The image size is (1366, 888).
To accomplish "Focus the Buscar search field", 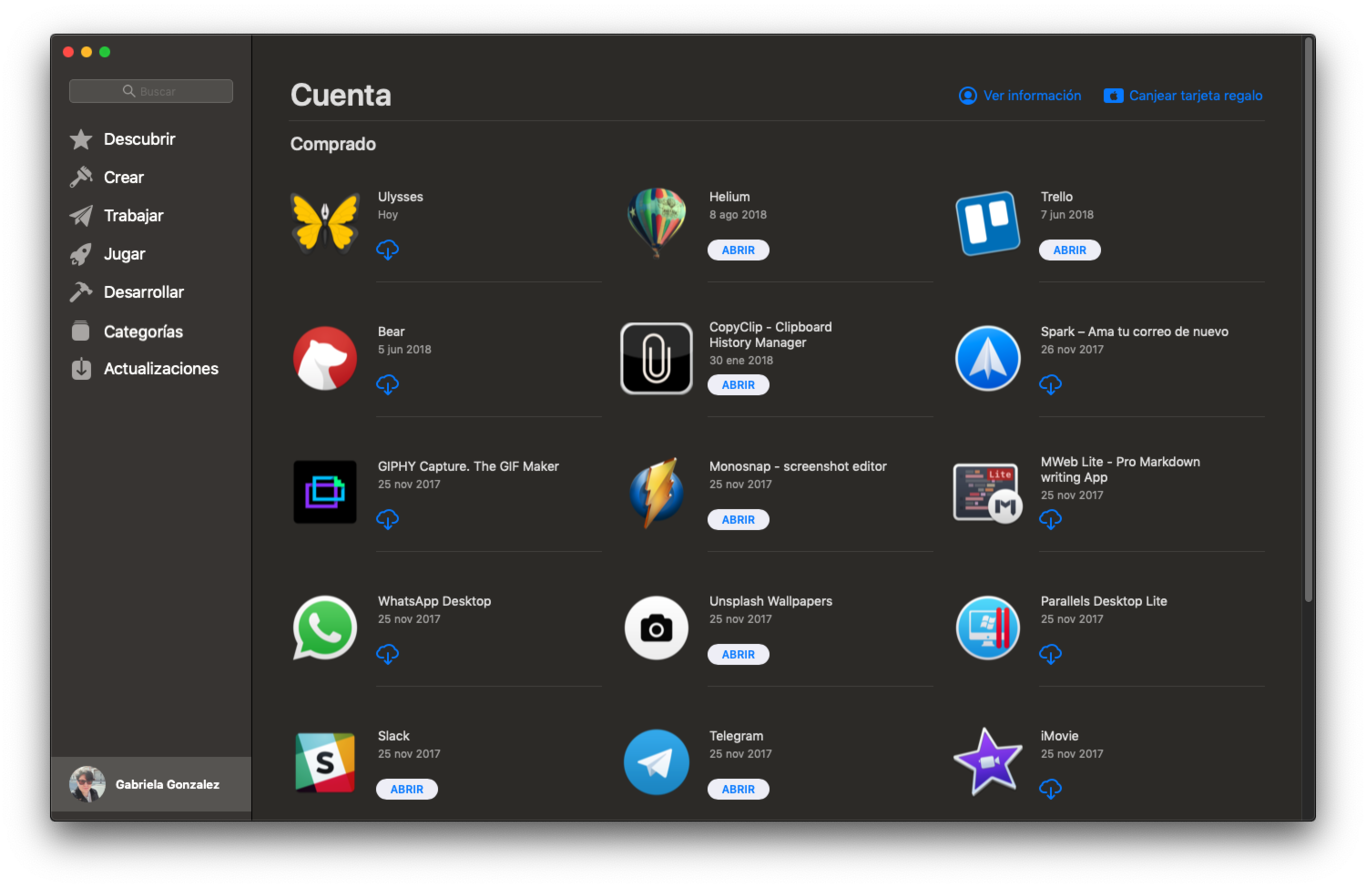I will pyautogui.click(x=151, y=91).
